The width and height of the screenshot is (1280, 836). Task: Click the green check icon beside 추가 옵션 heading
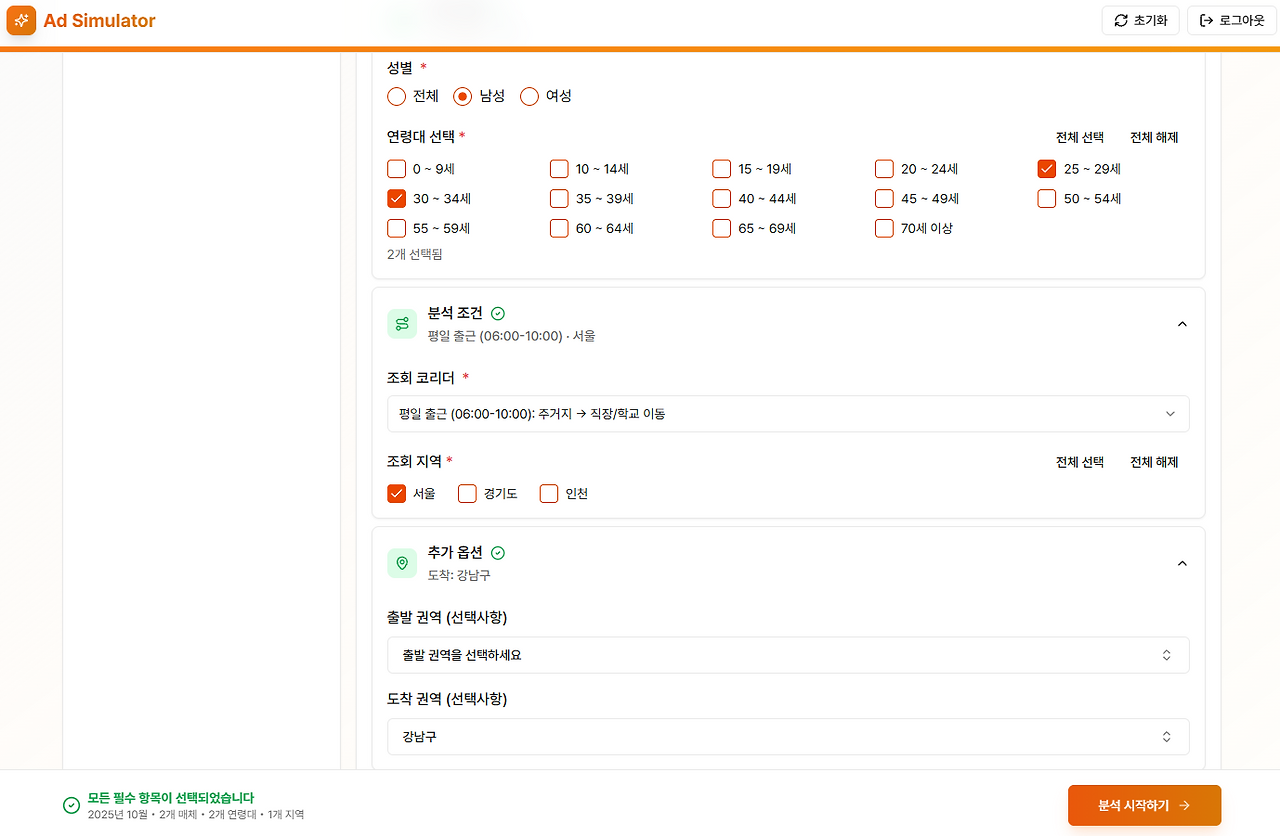(x=498, y=552)
